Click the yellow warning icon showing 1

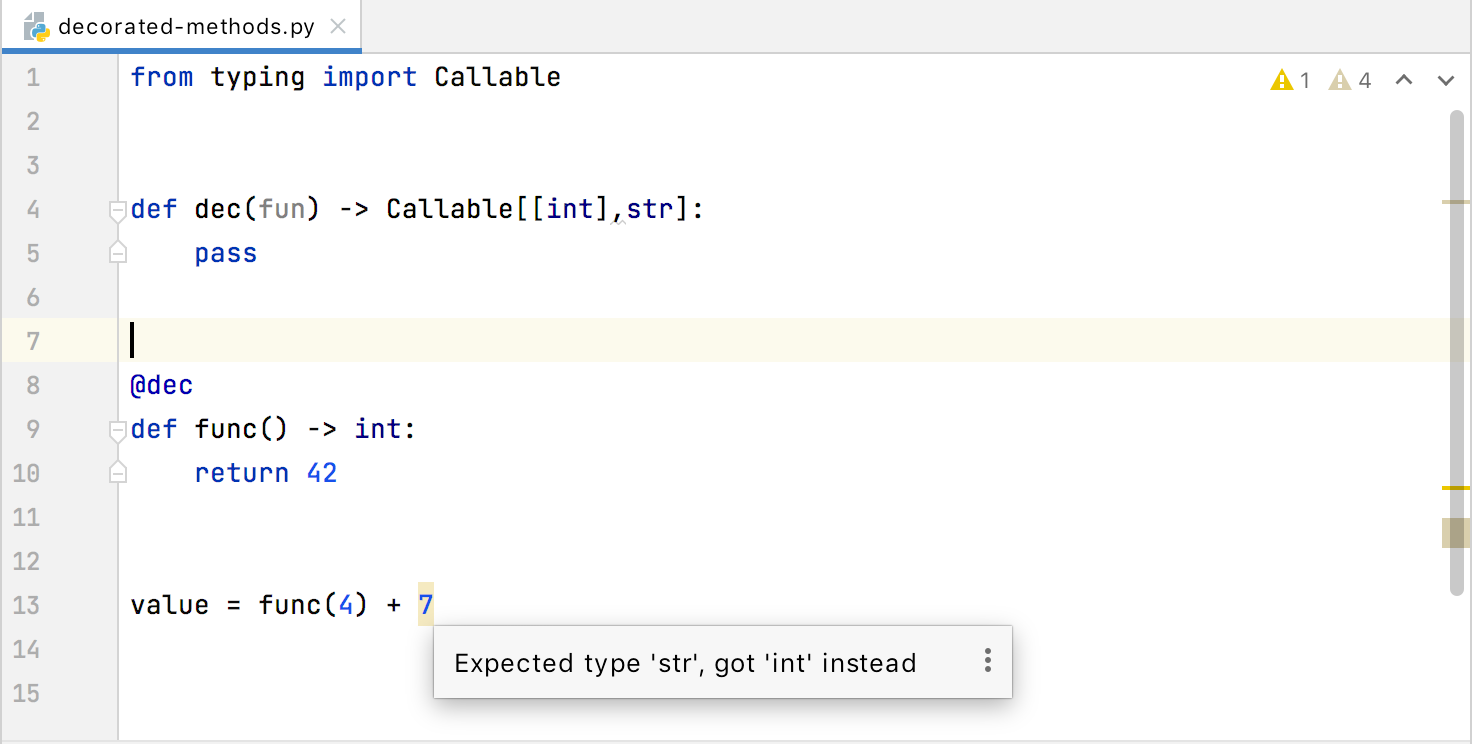tap(1282, 81)
